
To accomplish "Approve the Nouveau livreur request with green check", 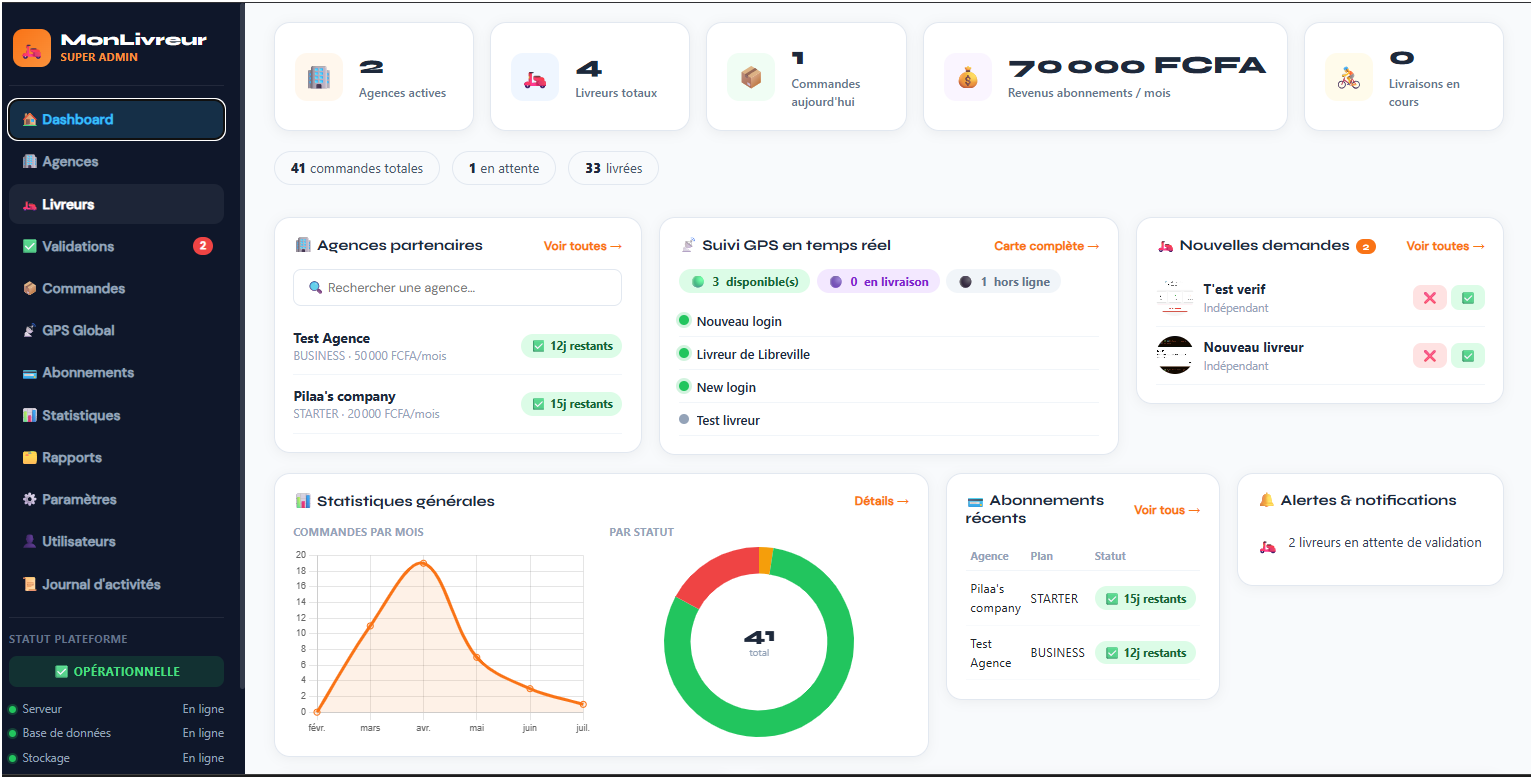I will (1468, 355).
